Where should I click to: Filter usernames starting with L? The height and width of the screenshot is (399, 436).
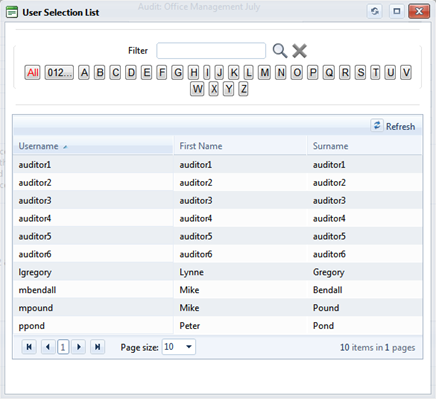(249, 72)
